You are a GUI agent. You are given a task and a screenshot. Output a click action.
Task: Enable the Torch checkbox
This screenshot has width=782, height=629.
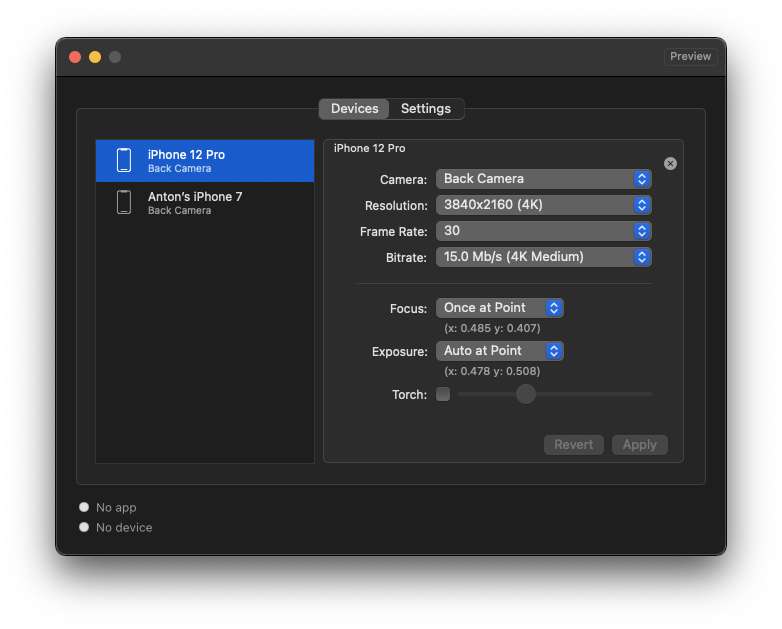point(443,394)
